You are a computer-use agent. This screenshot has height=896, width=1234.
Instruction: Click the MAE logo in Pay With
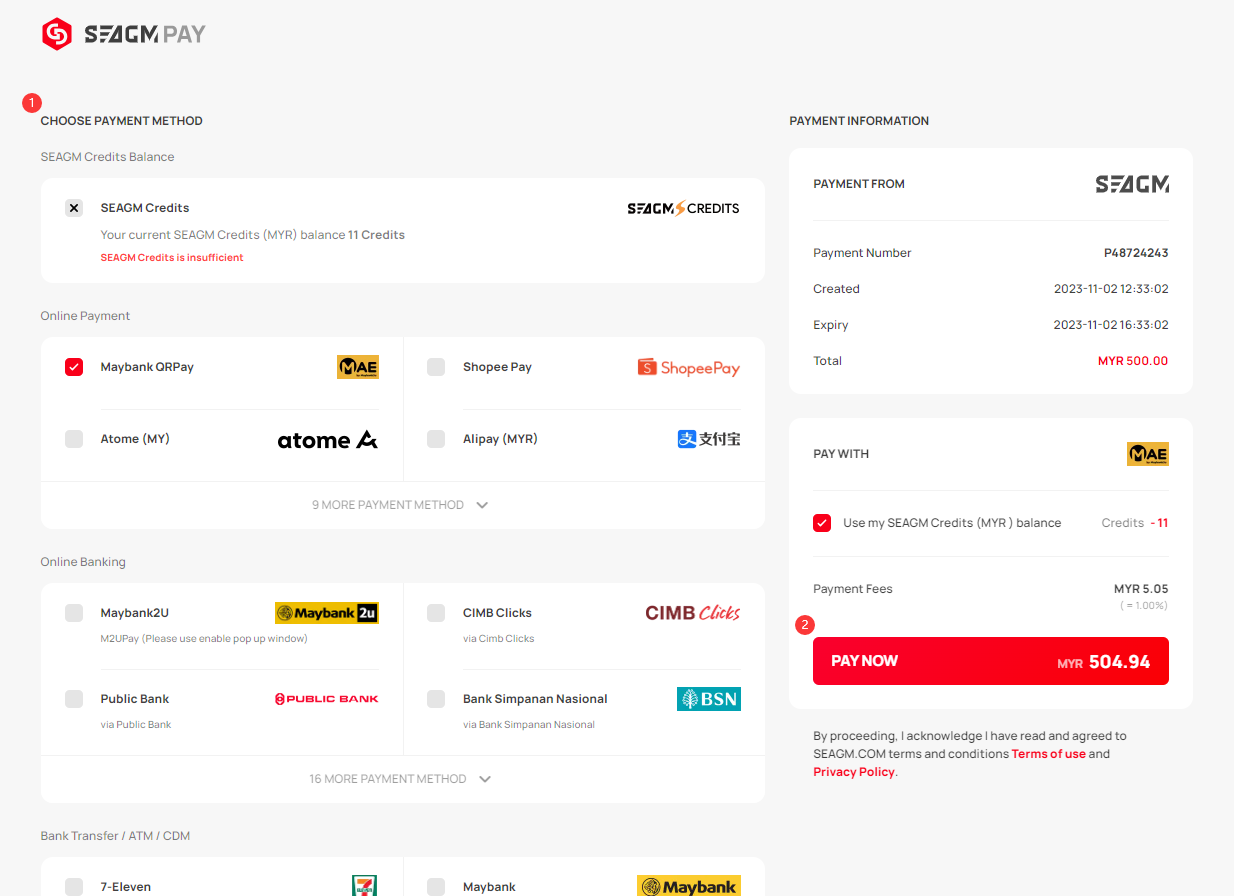[x=1148, y=454]
